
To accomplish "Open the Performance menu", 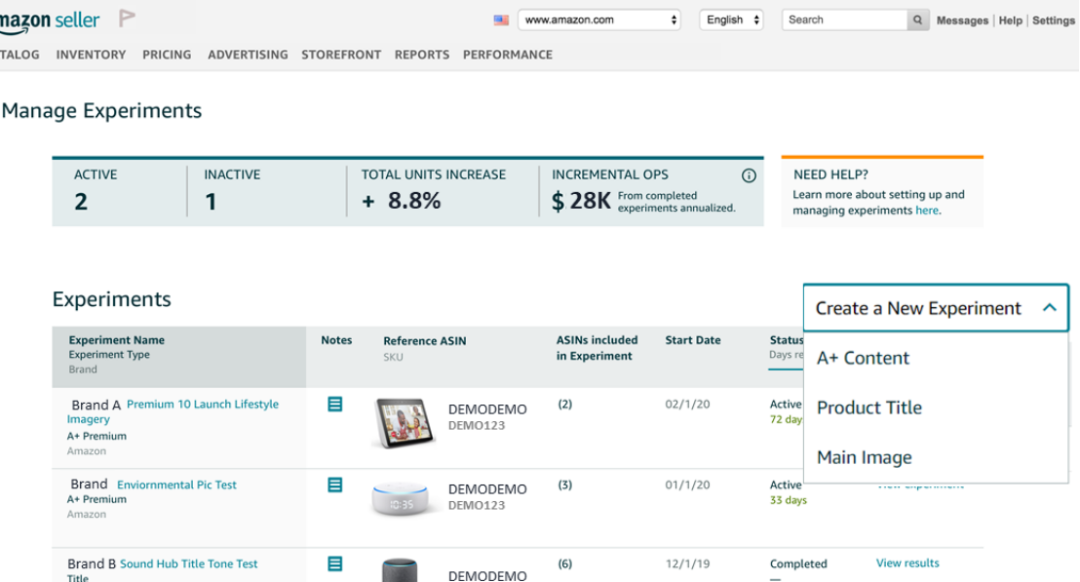I will 508,54.
